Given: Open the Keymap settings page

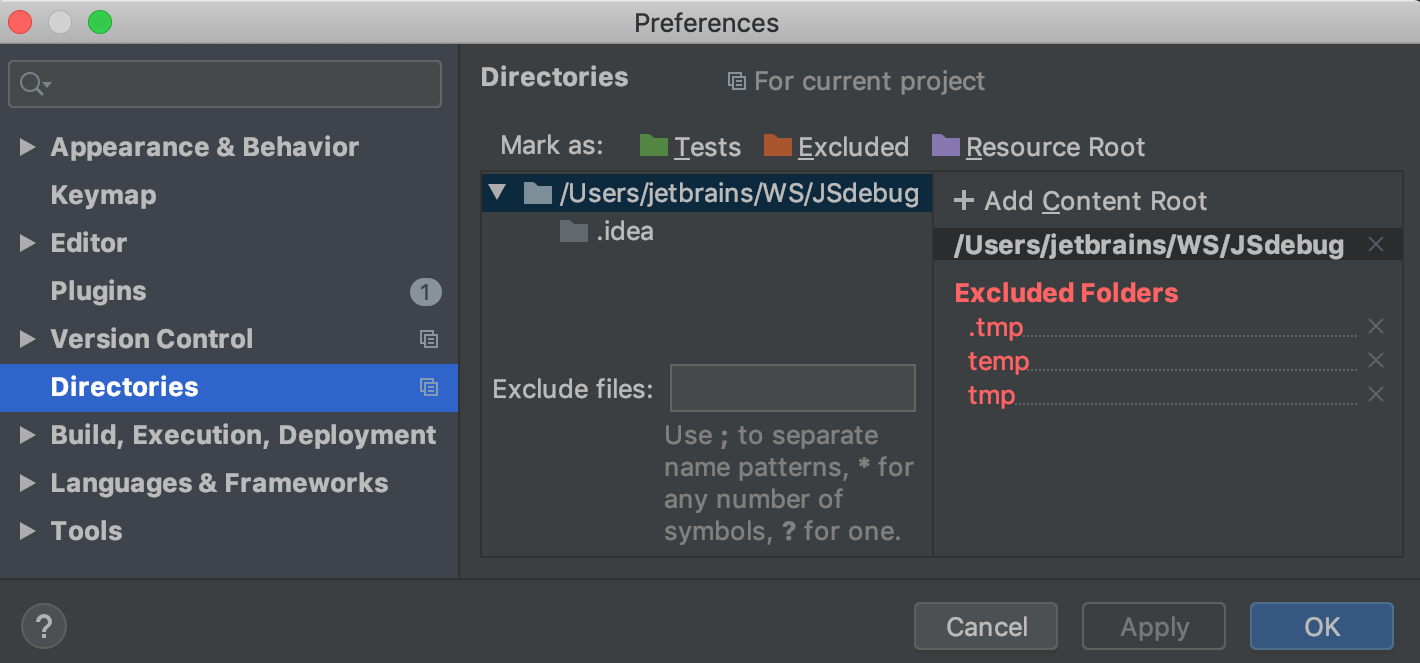Looking at the screenshot, I should click(103, 195).
